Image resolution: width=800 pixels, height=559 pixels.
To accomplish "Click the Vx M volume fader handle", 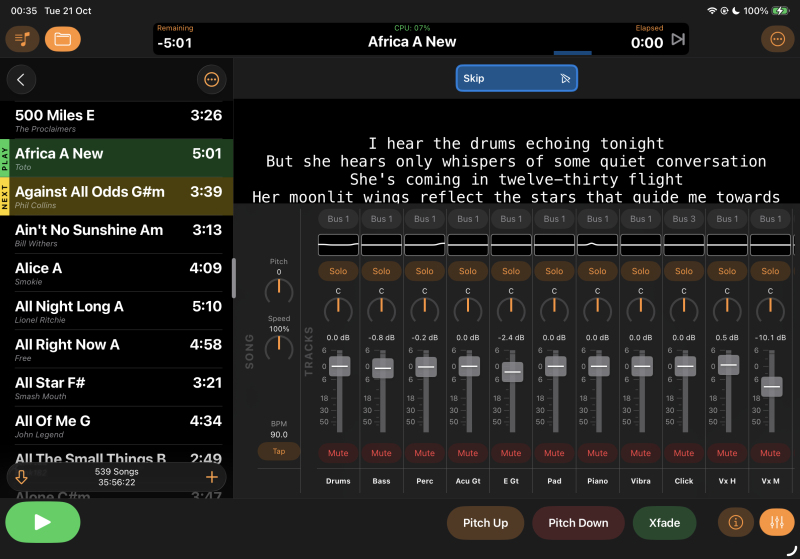I will pos(771,386).
